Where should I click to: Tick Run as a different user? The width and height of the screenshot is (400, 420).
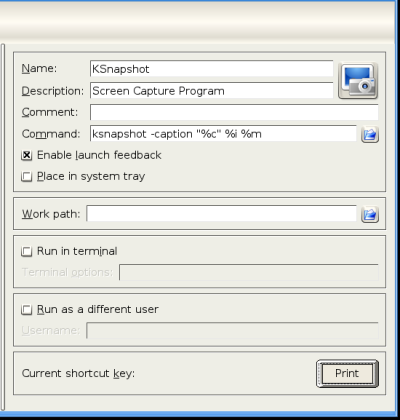27,310
